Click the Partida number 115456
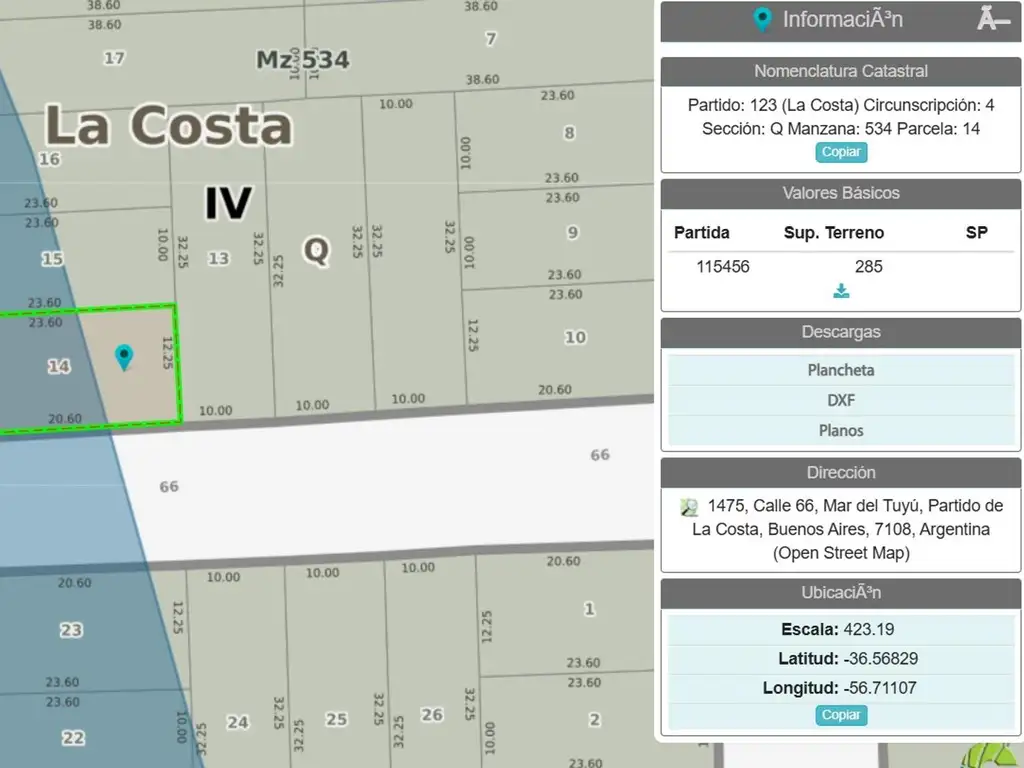Viewport: 1024px width, 768px height. coord(723,266)
